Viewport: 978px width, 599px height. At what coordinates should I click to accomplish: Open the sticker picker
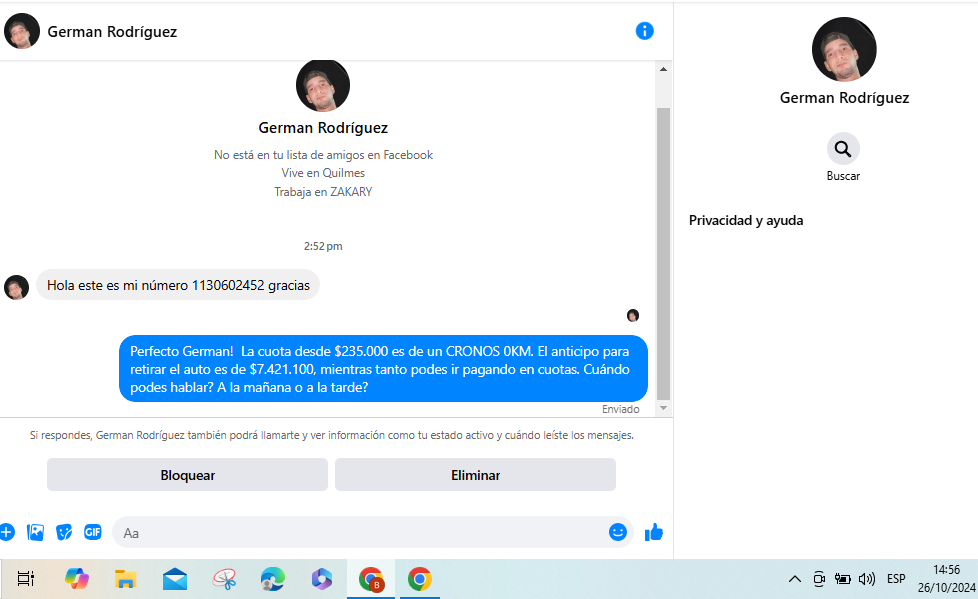(64, 532)
